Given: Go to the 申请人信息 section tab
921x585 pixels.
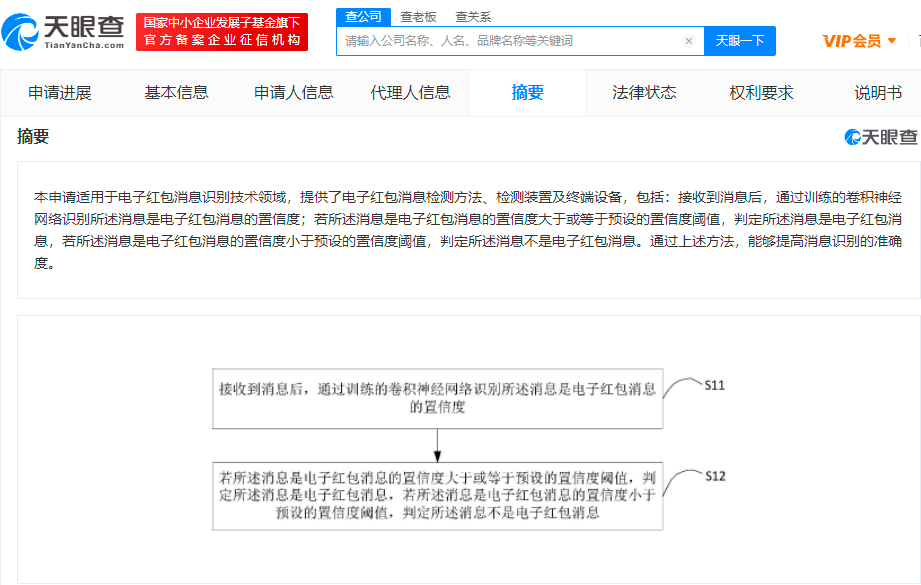Looking at the screenshot, I should coord(293,93).
